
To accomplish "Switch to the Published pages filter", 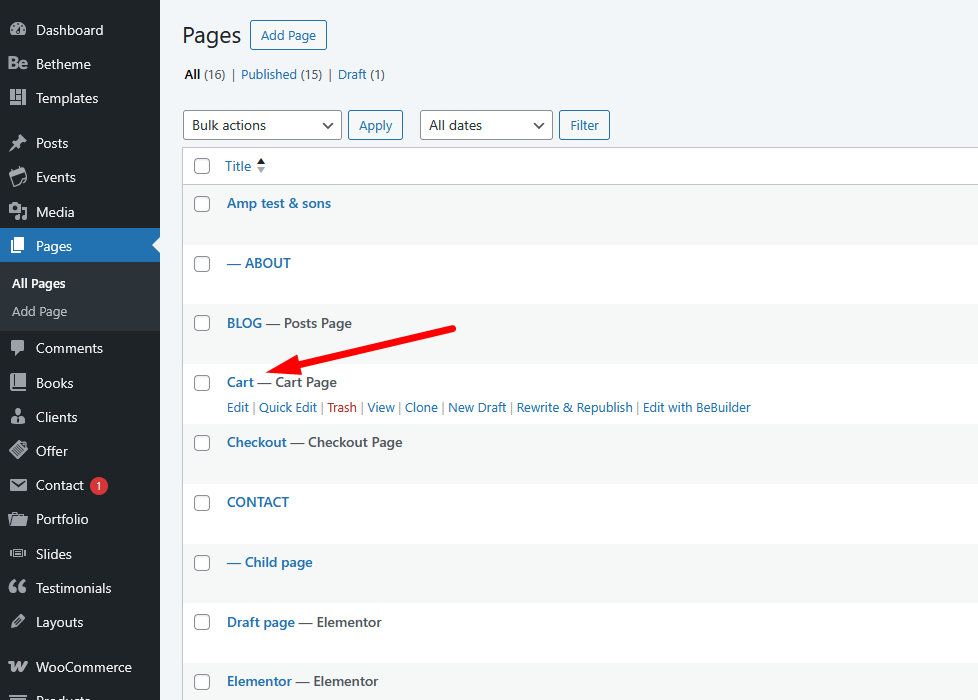I will tap(269, 74).
